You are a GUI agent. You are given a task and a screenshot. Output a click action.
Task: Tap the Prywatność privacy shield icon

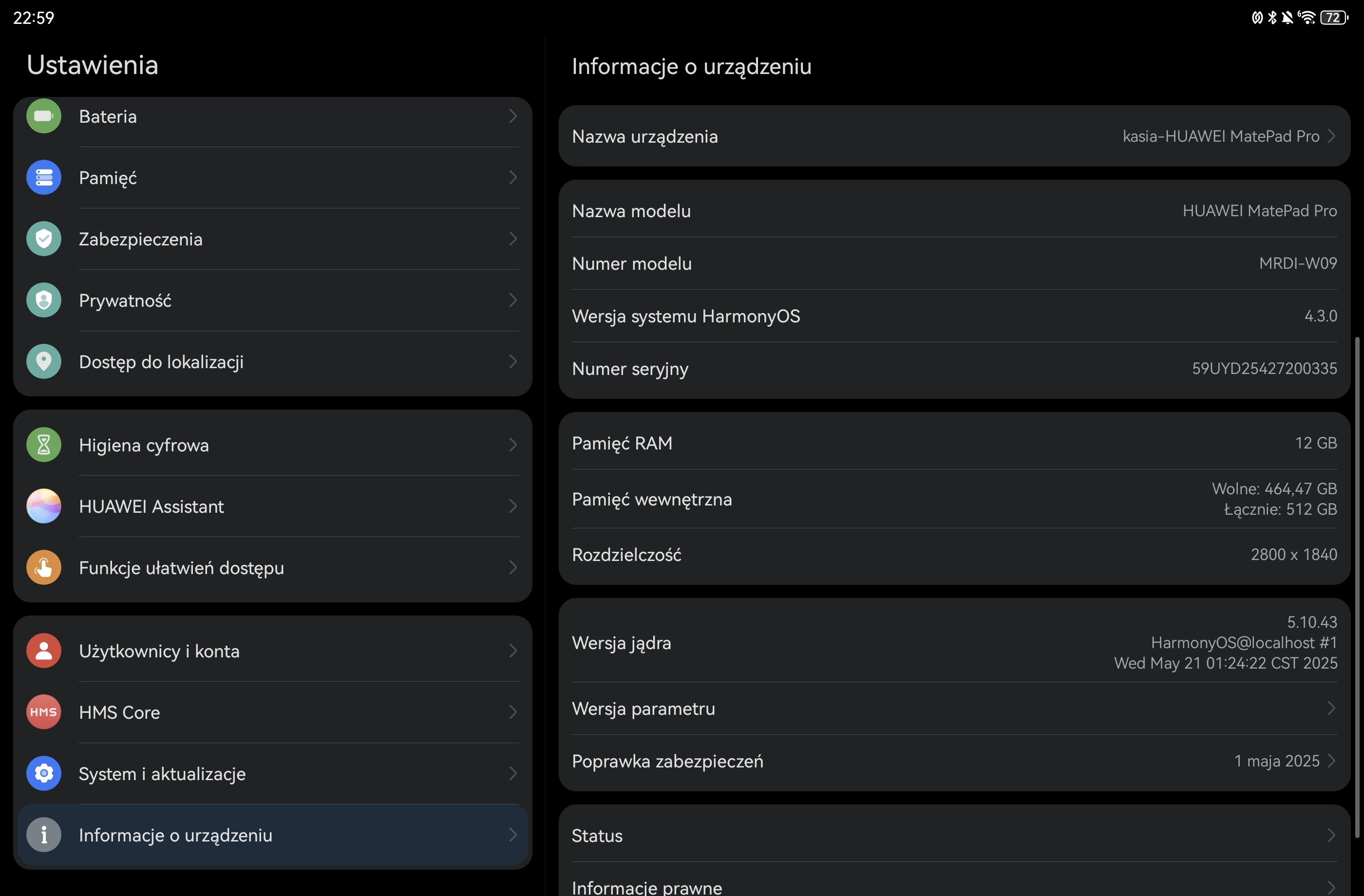(43, 300)
